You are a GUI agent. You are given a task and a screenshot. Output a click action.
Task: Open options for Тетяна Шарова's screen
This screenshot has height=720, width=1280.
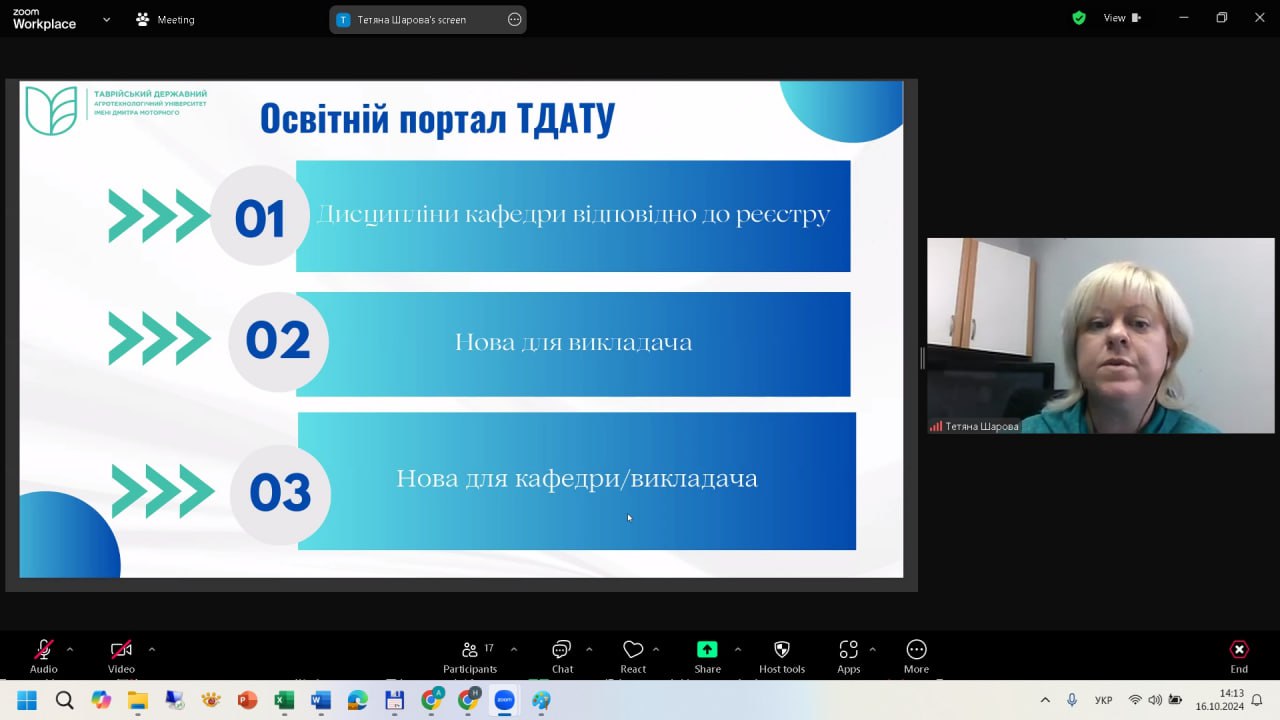click(x=515, y=19)
